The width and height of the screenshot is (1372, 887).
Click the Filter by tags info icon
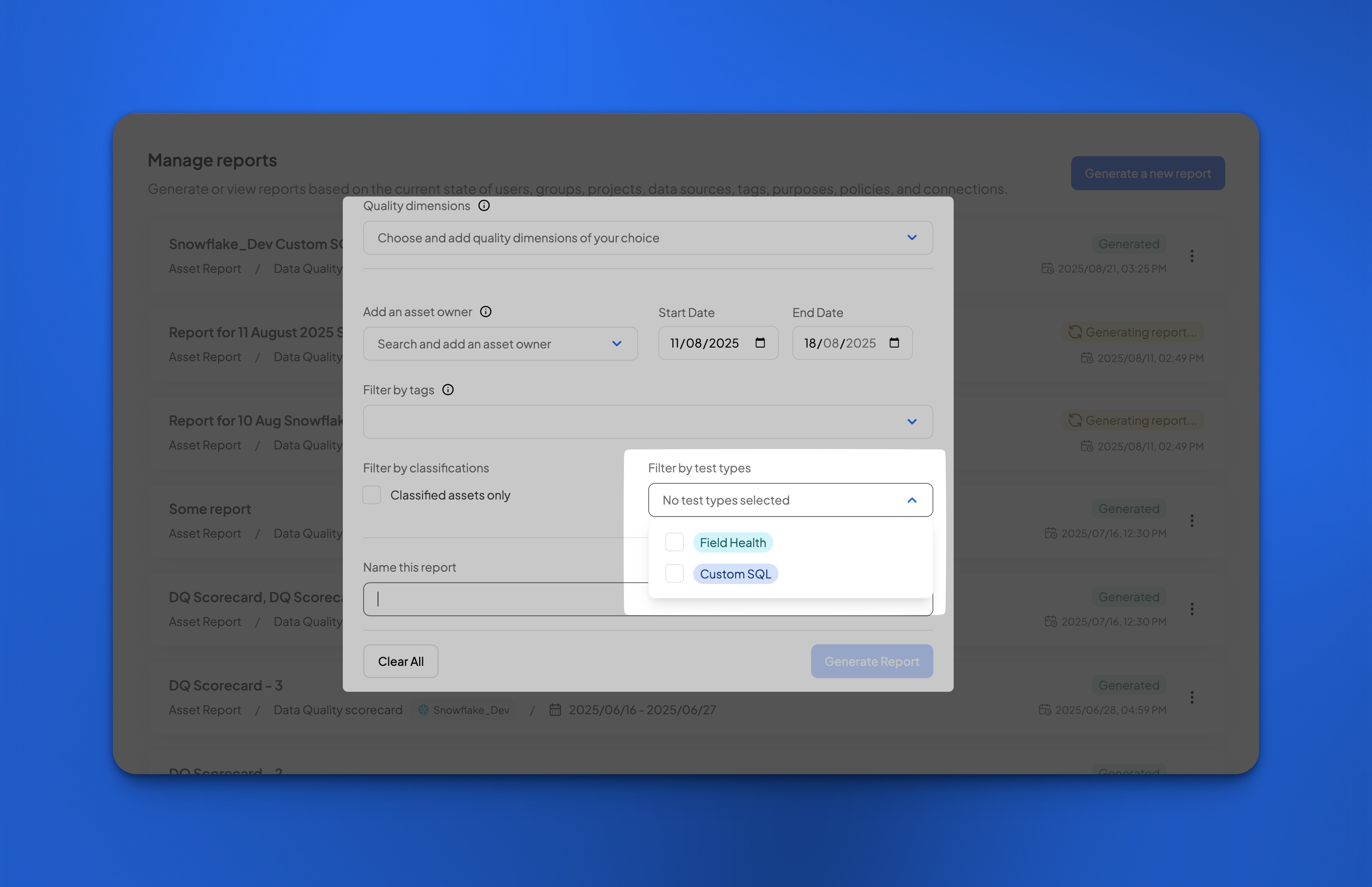[448, 390]
